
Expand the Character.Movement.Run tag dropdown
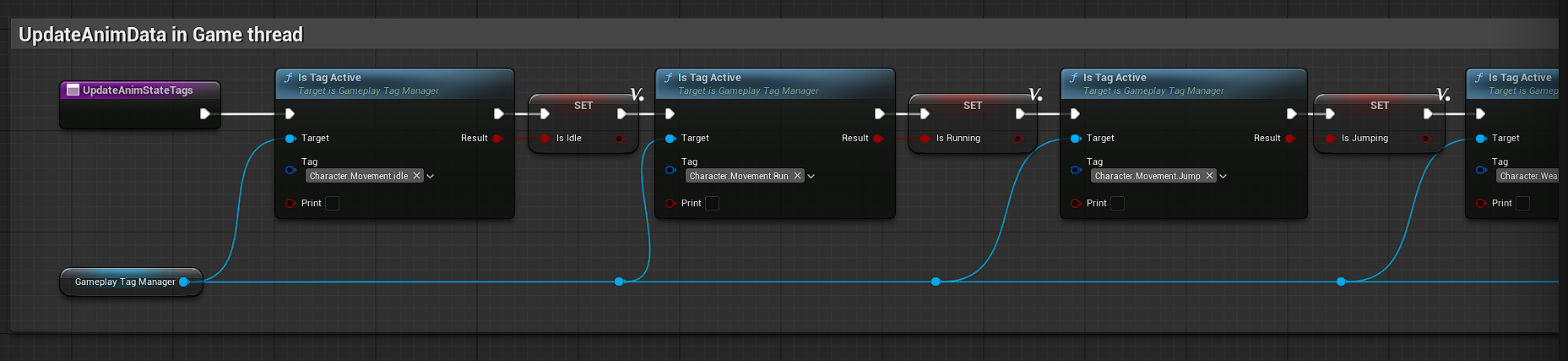[x=811, y=176]
